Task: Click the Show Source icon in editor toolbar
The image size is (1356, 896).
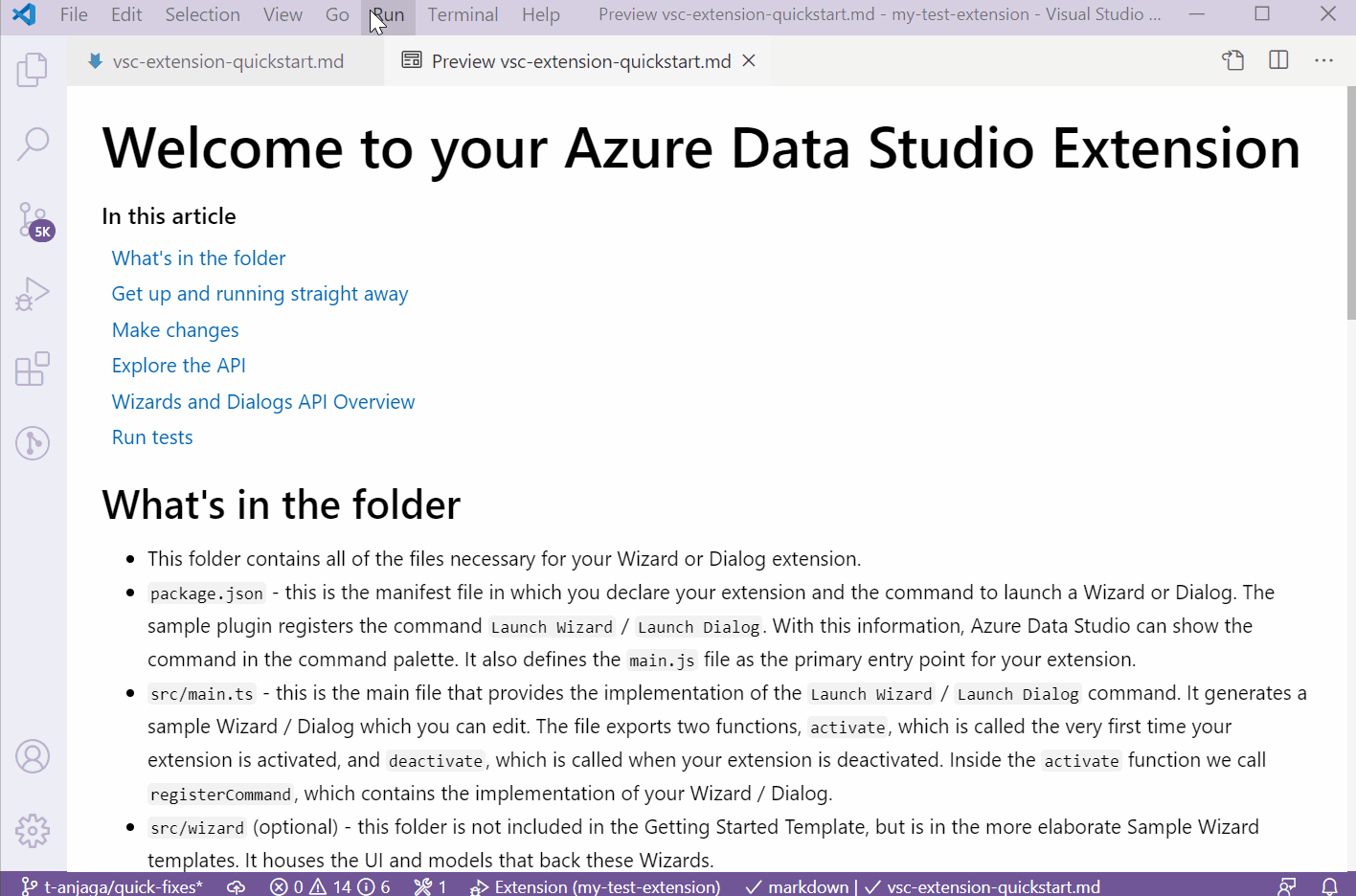Action: click(x=1233, y=60)
